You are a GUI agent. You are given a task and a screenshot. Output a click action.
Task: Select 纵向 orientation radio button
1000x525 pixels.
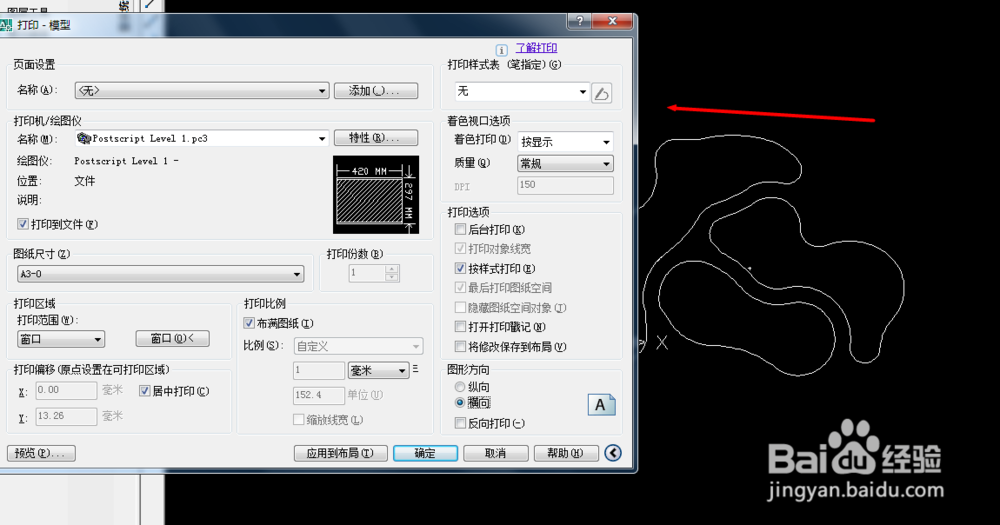click(x=460, y=387)
